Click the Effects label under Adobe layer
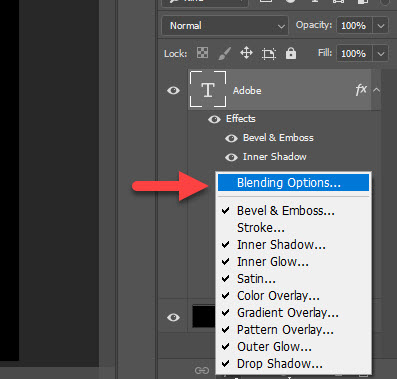This screenshot has height=379, width=397. tap(241, 119)
